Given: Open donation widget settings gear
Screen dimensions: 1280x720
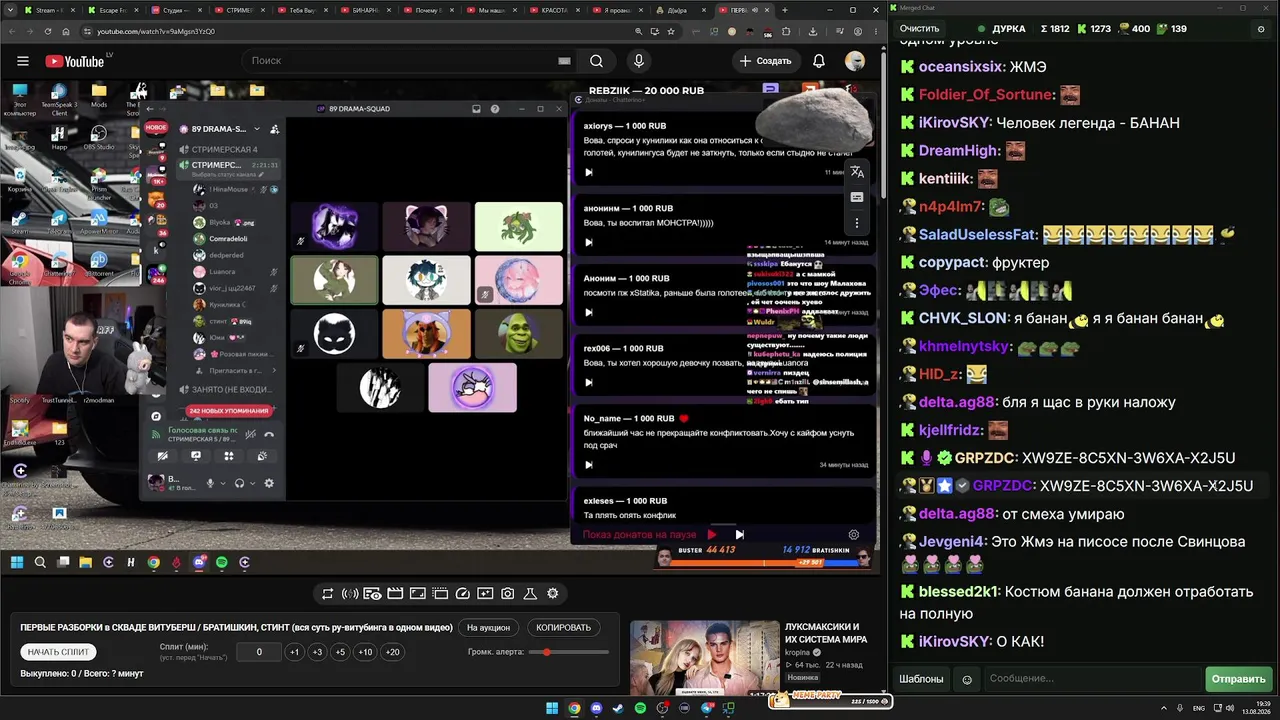Looking at the screenshot, I should [853, 535].
